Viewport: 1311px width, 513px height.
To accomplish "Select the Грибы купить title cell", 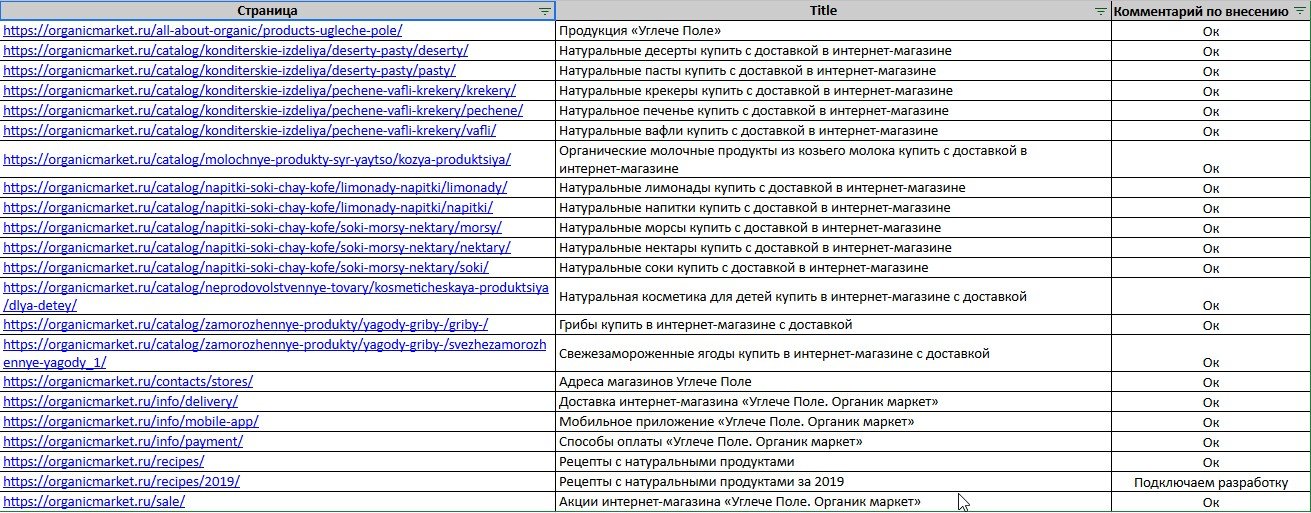I will click(x=833, y=325).
